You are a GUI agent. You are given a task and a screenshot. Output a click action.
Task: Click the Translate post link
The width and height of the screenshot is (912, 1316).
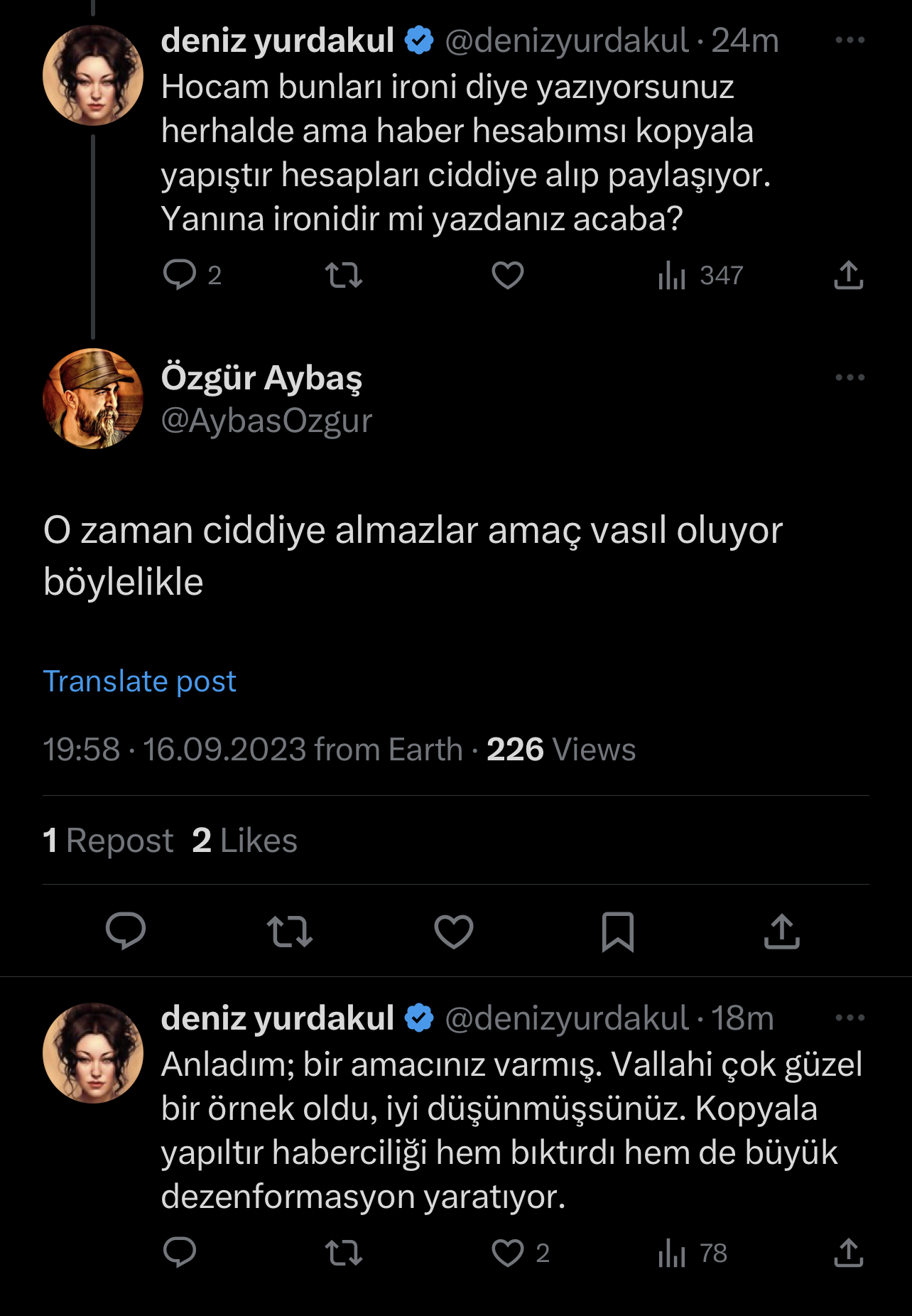click(139, 681)
